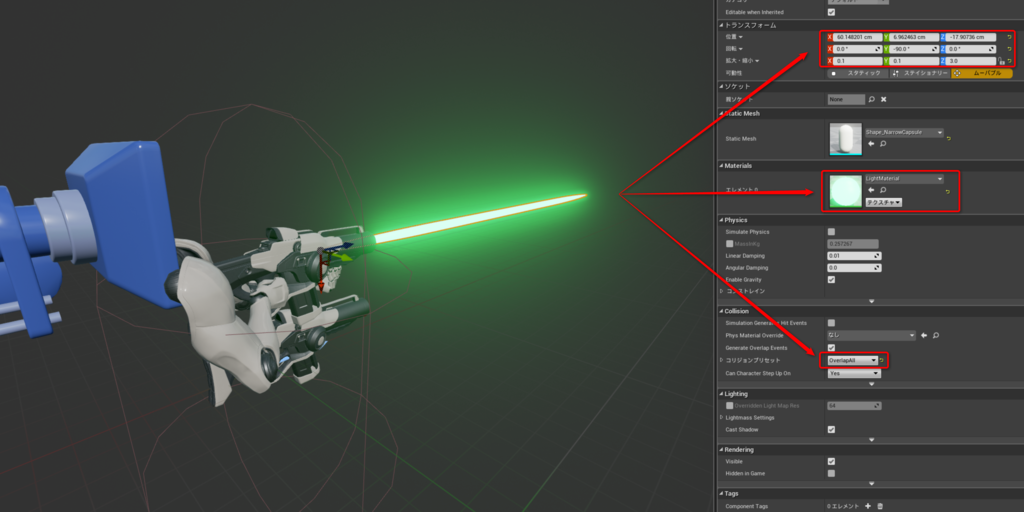The width and height of the screenshot is (1024, 512).
Task: Set mobility to ステイショナリー
Action: tap(920, 74)
